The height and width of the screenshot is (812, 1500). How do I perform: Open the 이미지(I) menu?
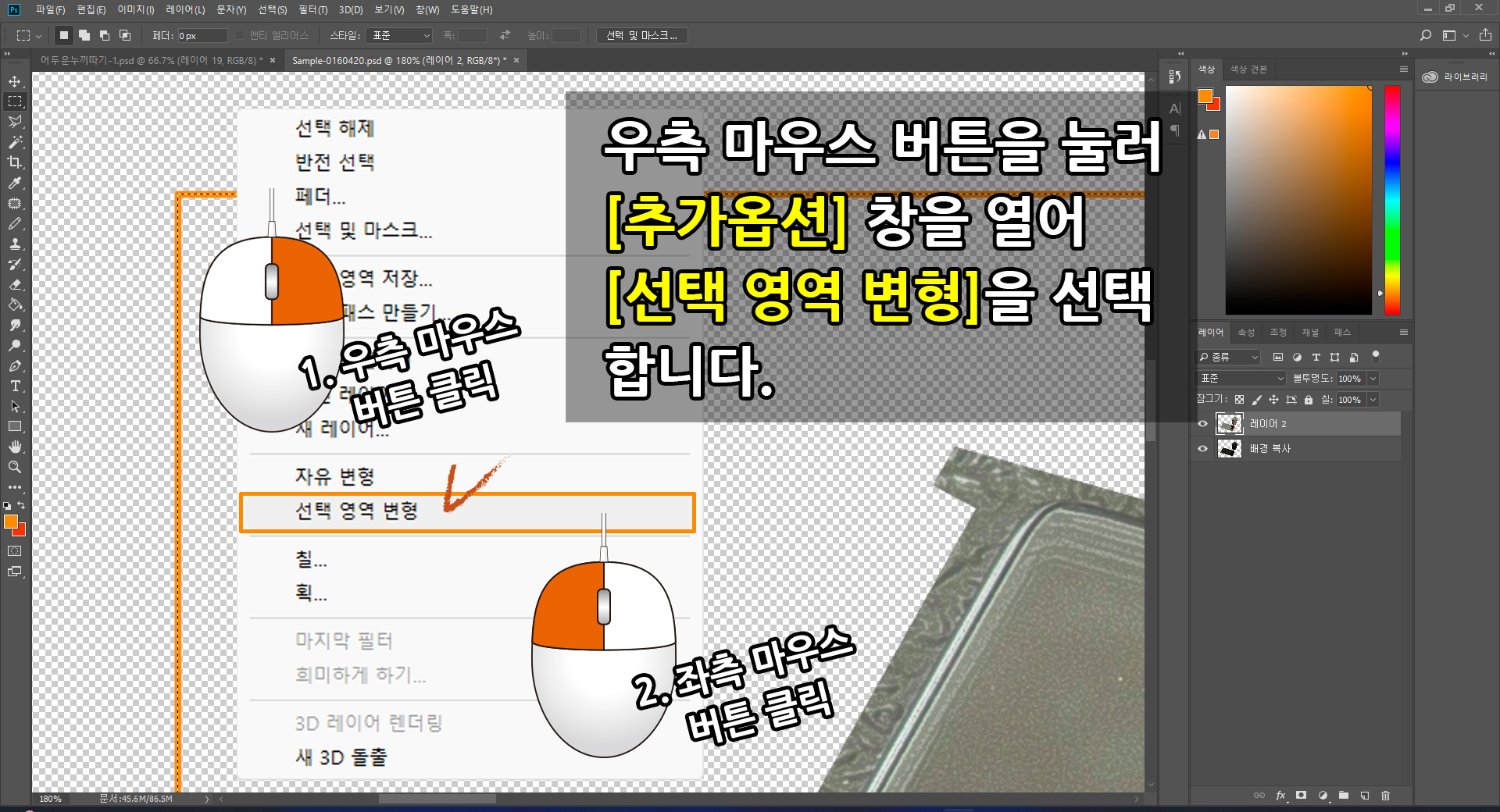pos(135,9)
